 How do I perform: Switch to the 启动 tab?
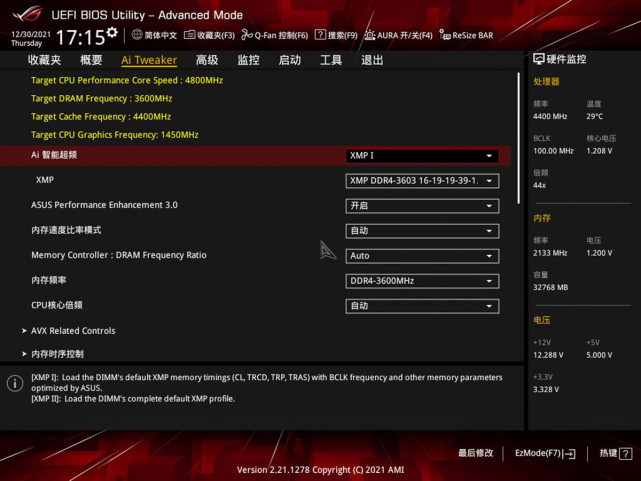pyautogui.click(x=289, y=60)
